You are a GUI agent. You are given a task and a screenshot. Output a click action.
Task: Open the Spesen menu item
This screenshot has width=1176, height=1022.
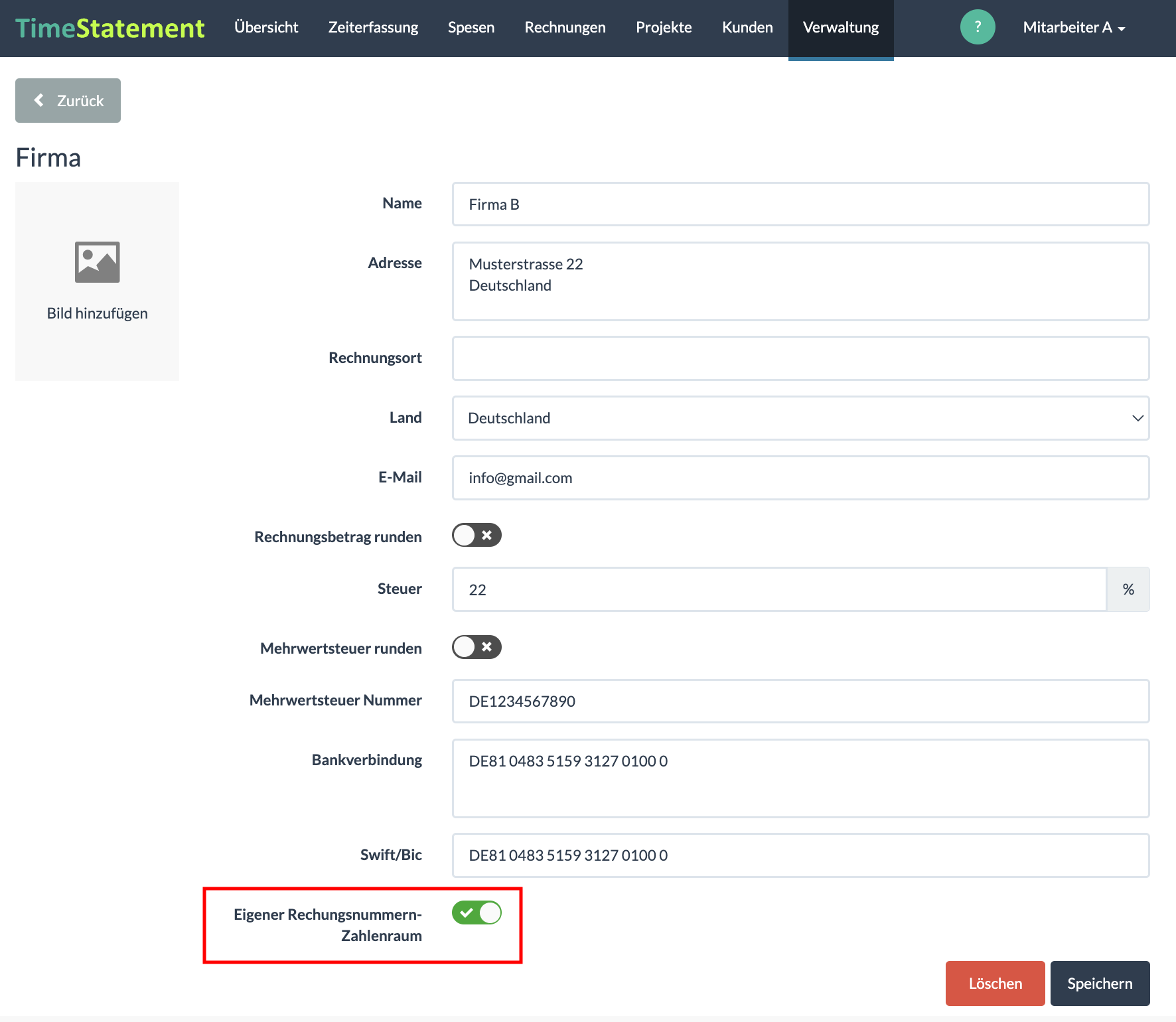(x=471, y=28)
